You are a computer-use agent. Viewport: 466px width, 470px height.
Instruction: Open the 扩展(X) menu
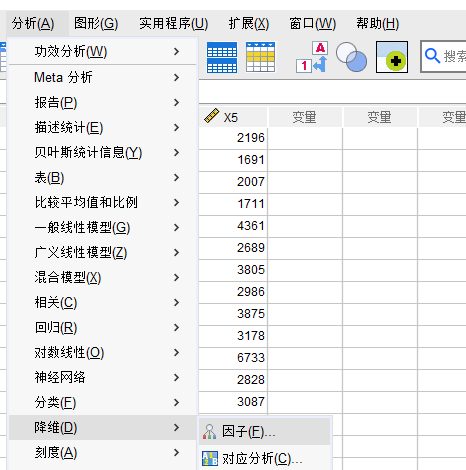click(x=249, y=24)
